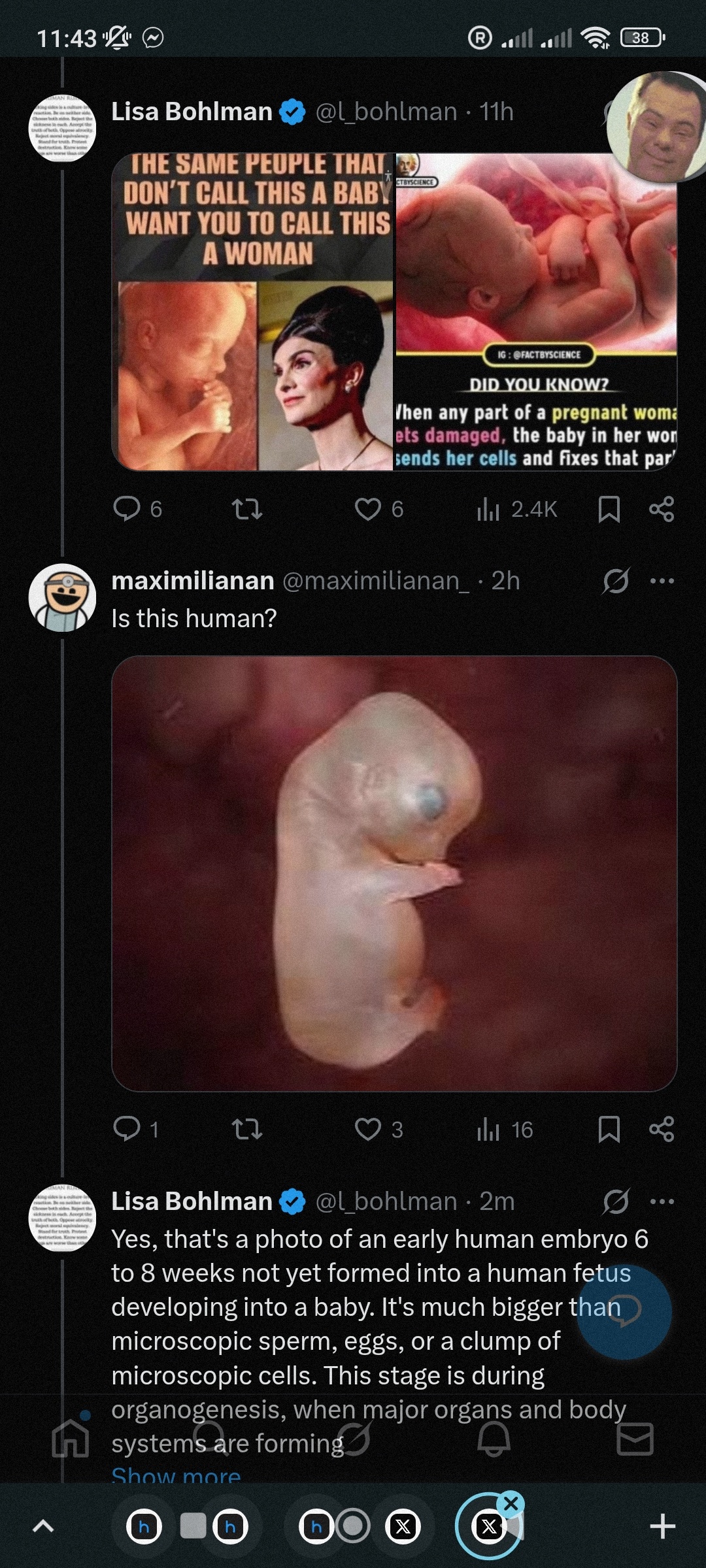Image resolution: width=706 pixels, height=1568 pixels.
Task: Bookmark maximilianan's embryo image post
Action: coord(609,1129)
